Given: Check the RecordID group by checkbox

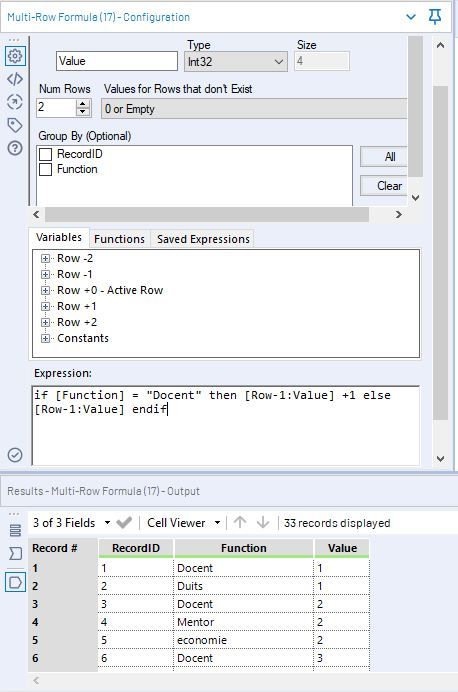Looking at the screenshot, I should click(x=45, y=154).
